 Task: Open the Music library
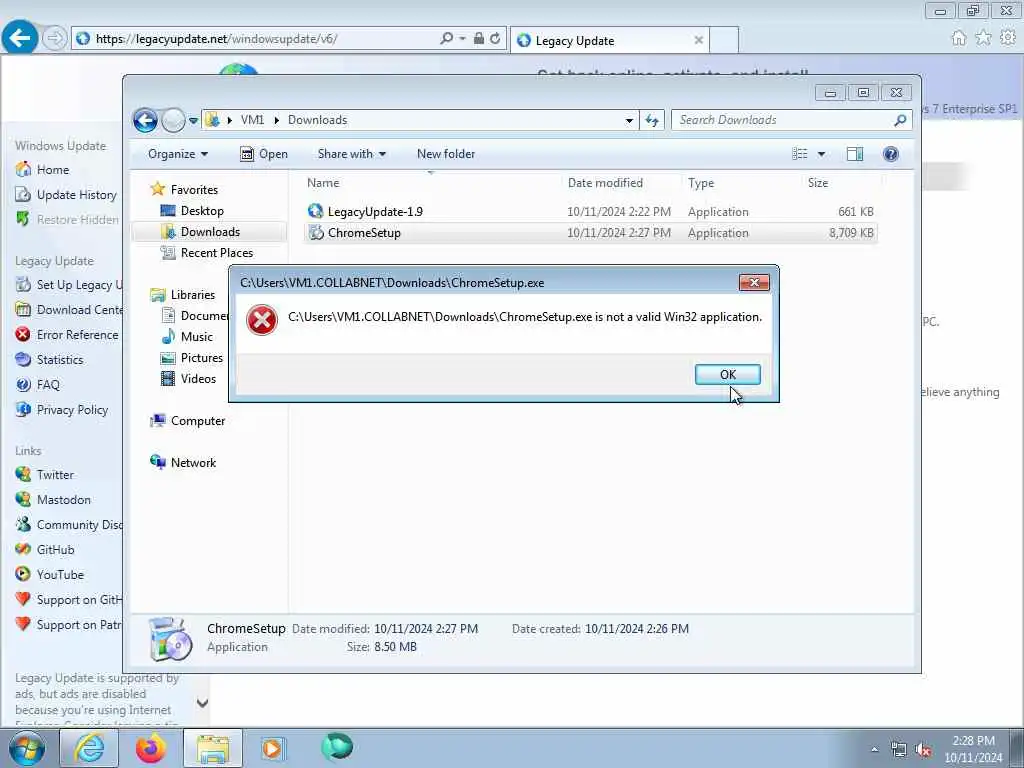click(197, 337)
